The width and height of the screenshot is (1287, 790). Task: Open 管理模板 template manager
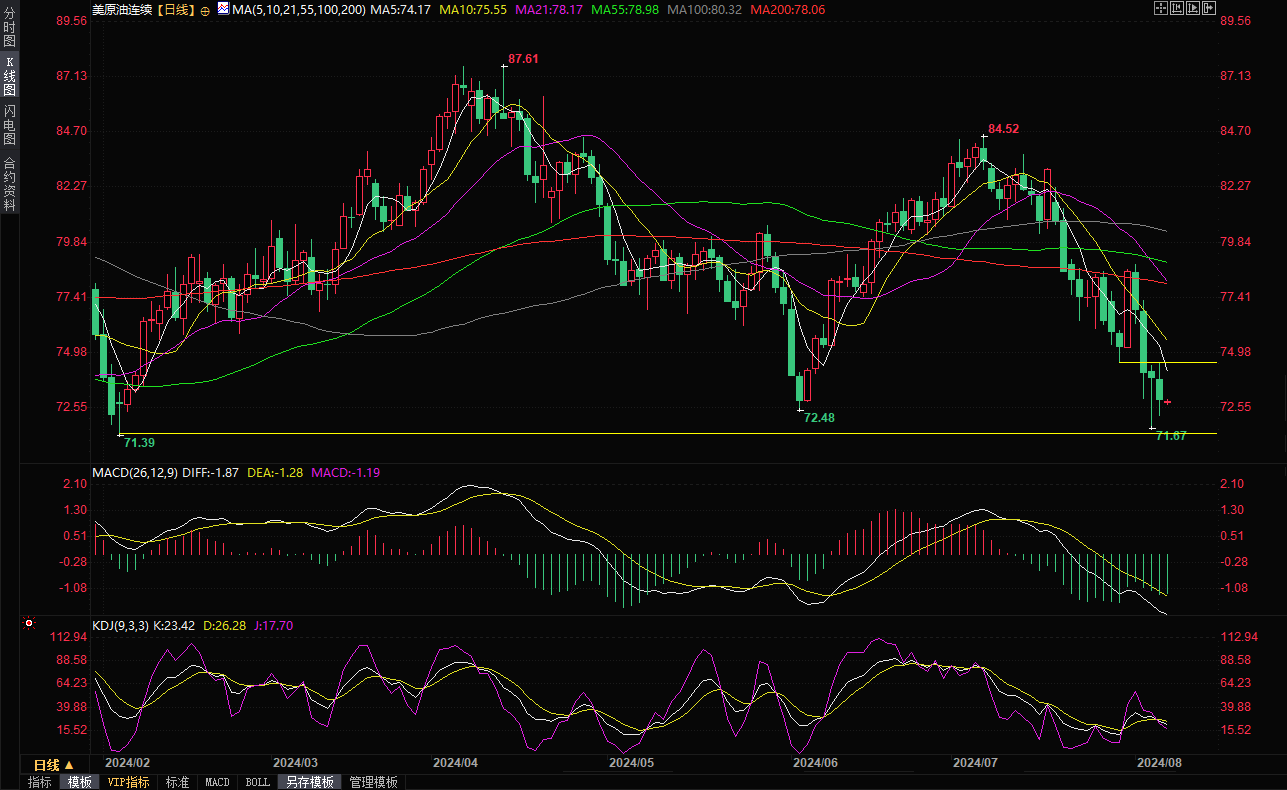coord(373,782)
